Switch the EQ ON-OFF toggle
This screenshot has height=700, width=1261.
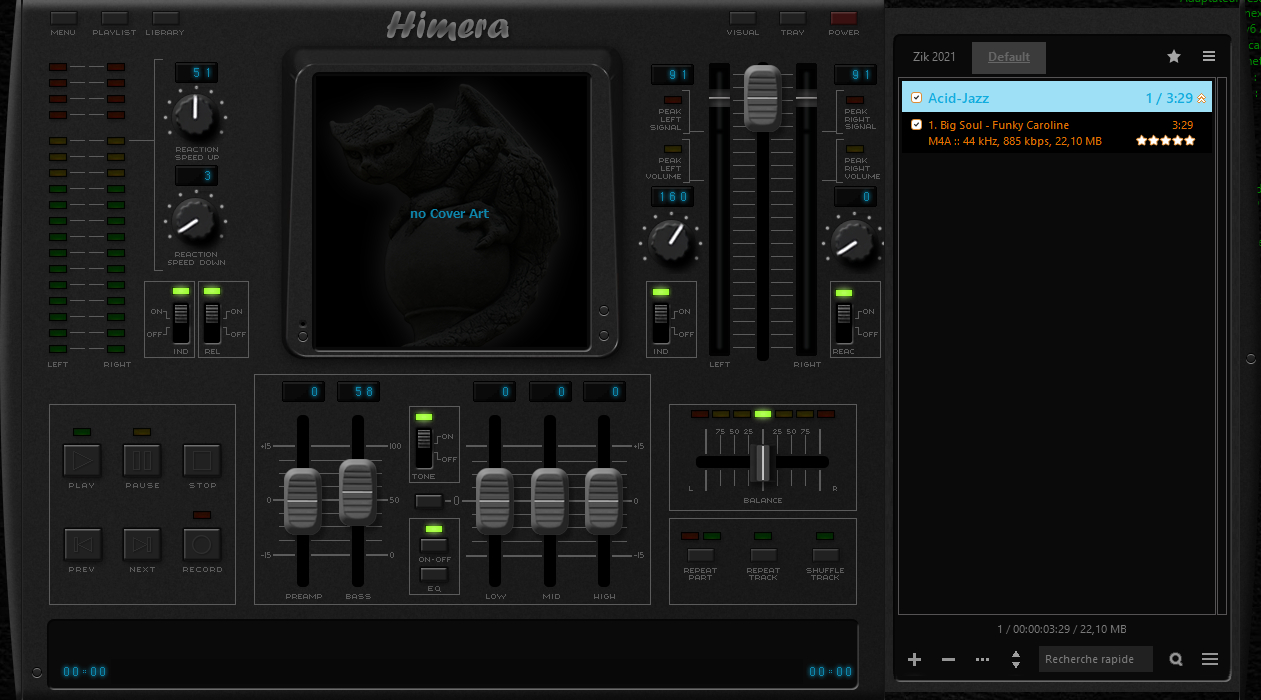tap(434, 544)
